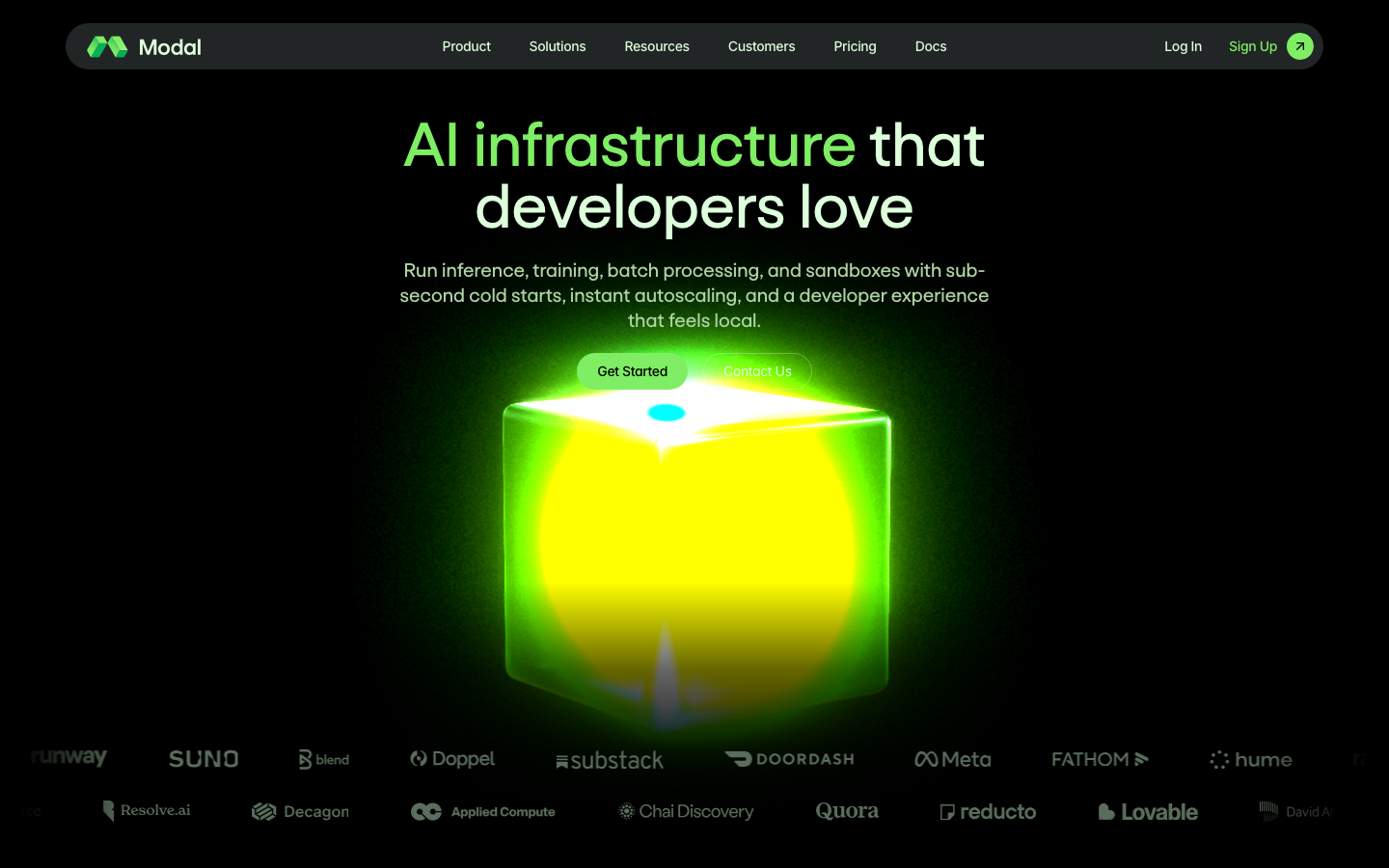The height and width of the screenshot is (868, 1389).
Task: Click the reducto logo
Action: (988, 812)
